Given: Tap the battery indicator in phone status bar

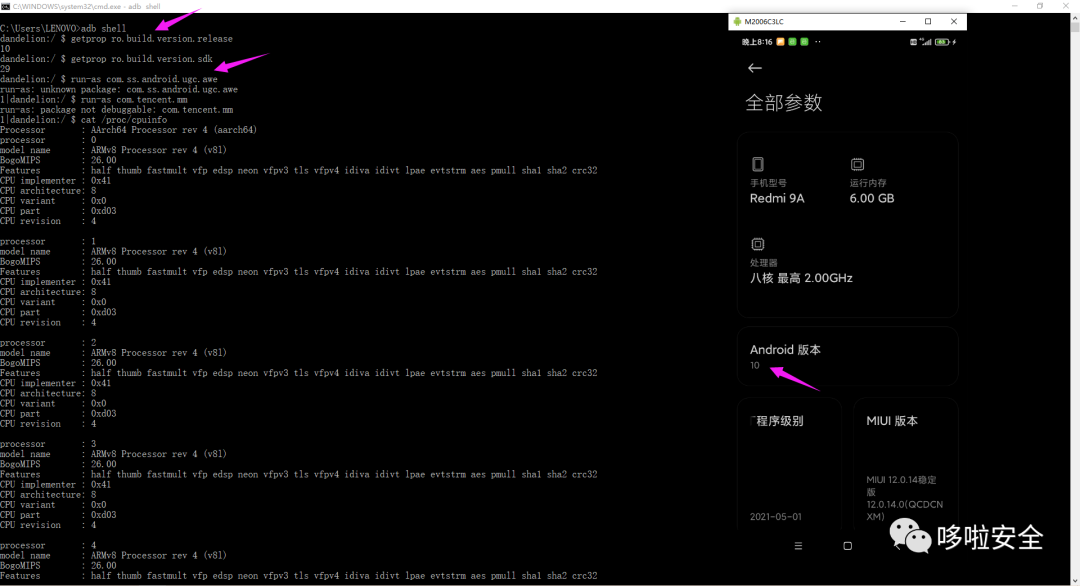Looking at the screenshot, I should point(942,42).
